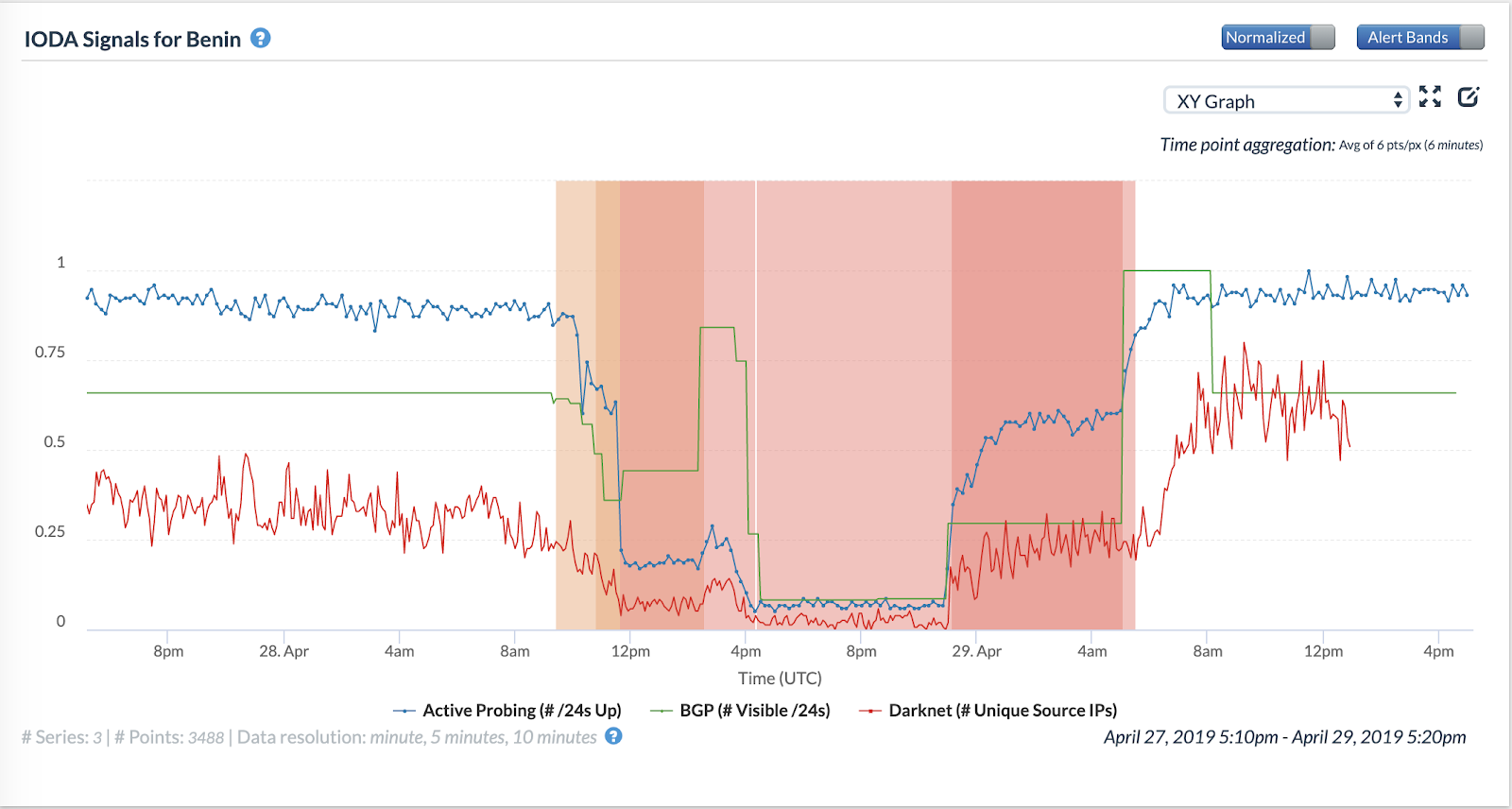Click the Darknet red legend marker
The image size is (1512, 809).
(x=869, y=711)
